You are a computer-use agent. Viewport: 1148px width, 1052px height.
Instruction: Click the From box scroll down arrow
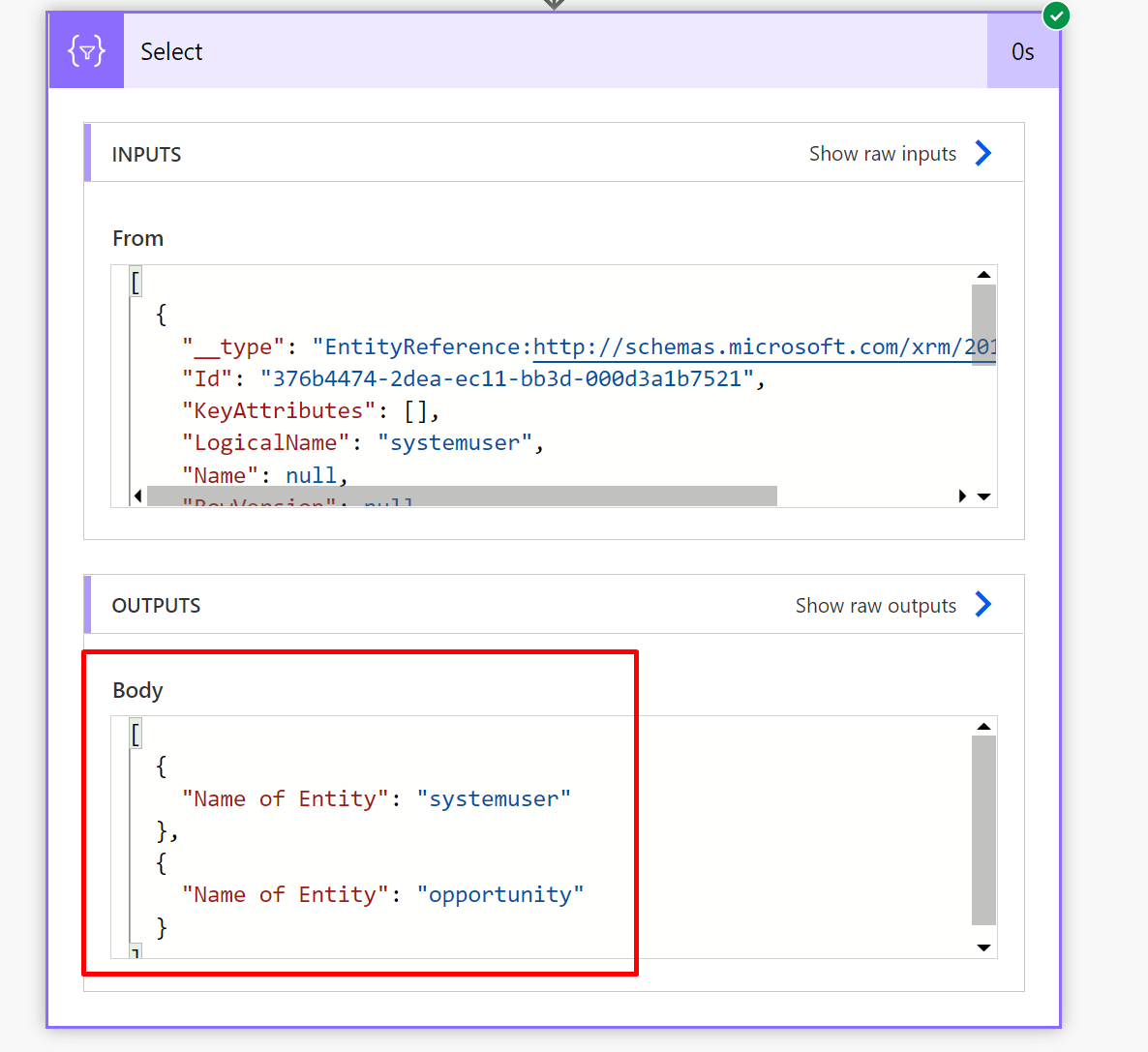click(983, 496)
